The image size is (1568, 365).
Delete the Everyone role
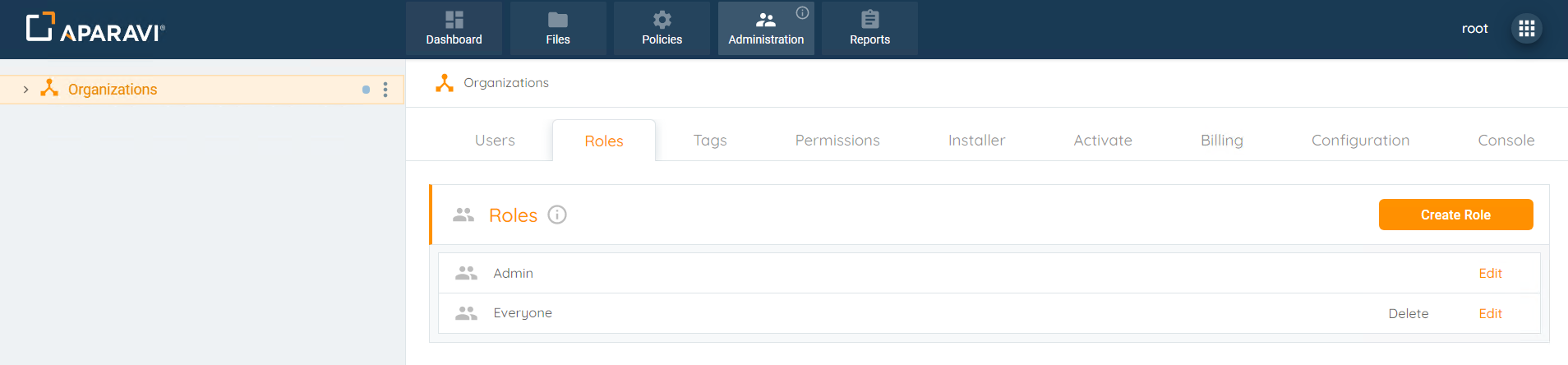pyautogui.click(x=1409, y=314)
